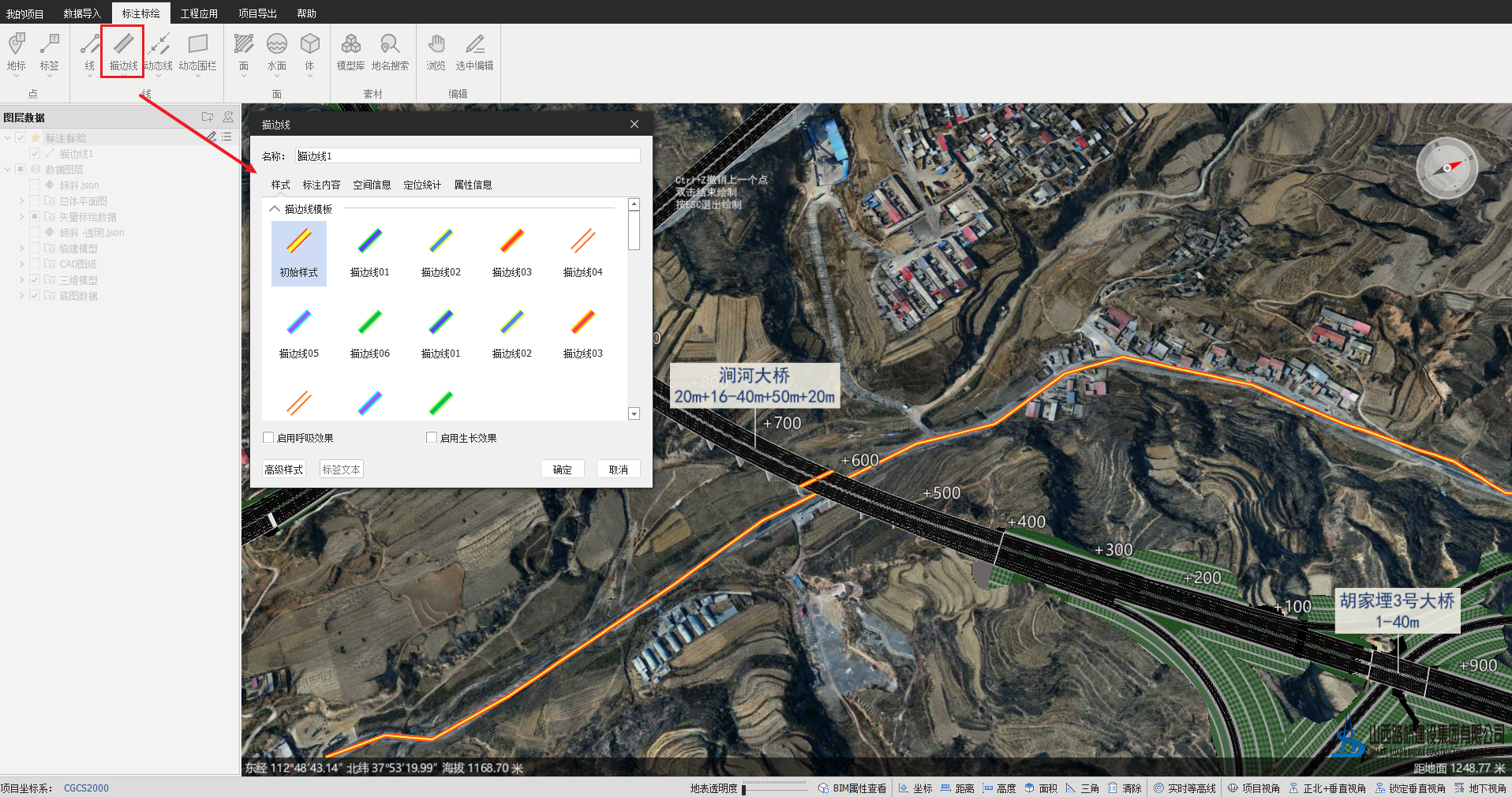The image size is (1512, 797).
Task: Open 地名搜索 place name search
Action: (390, 51)
